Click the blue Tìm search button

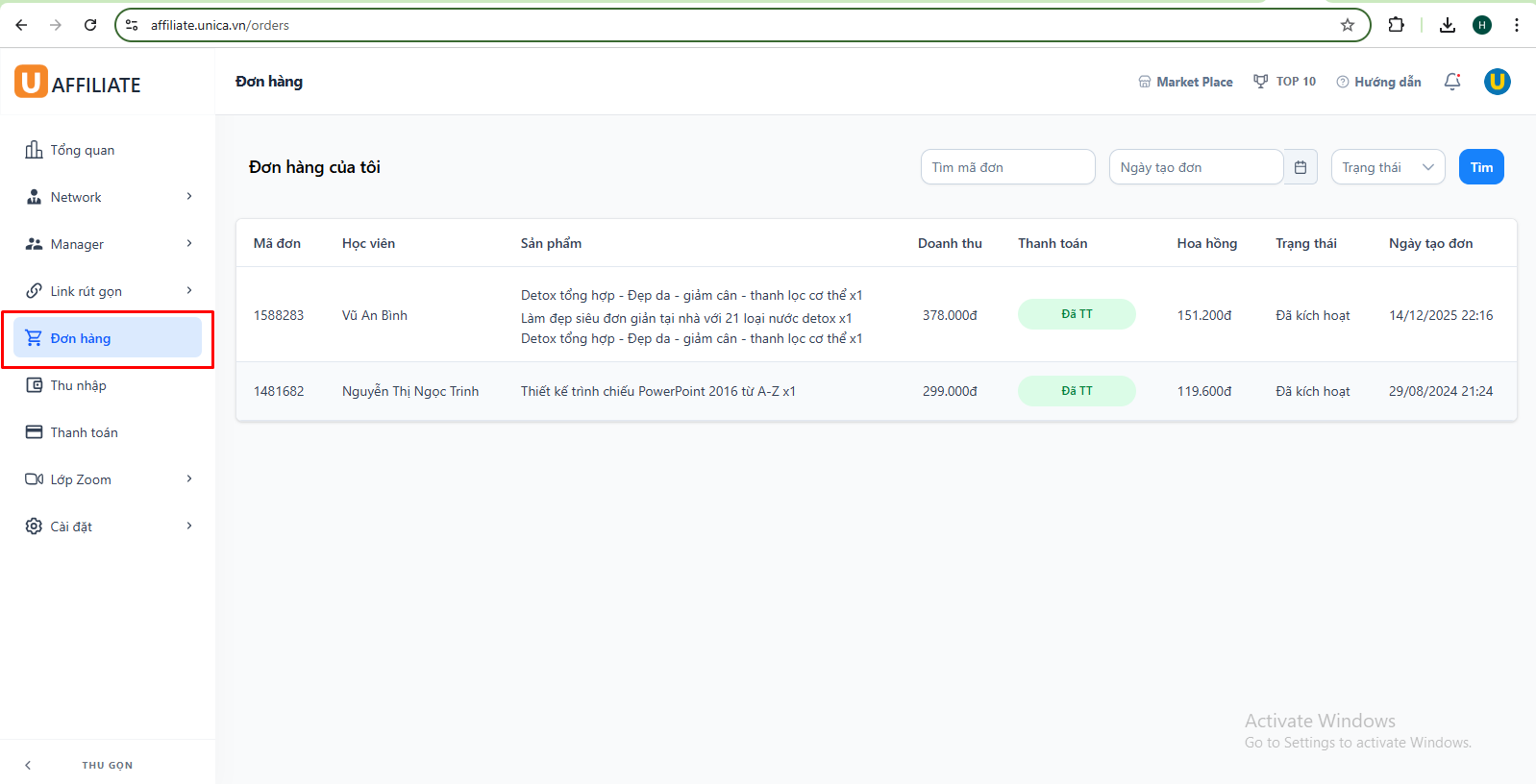click(1481, 167)
